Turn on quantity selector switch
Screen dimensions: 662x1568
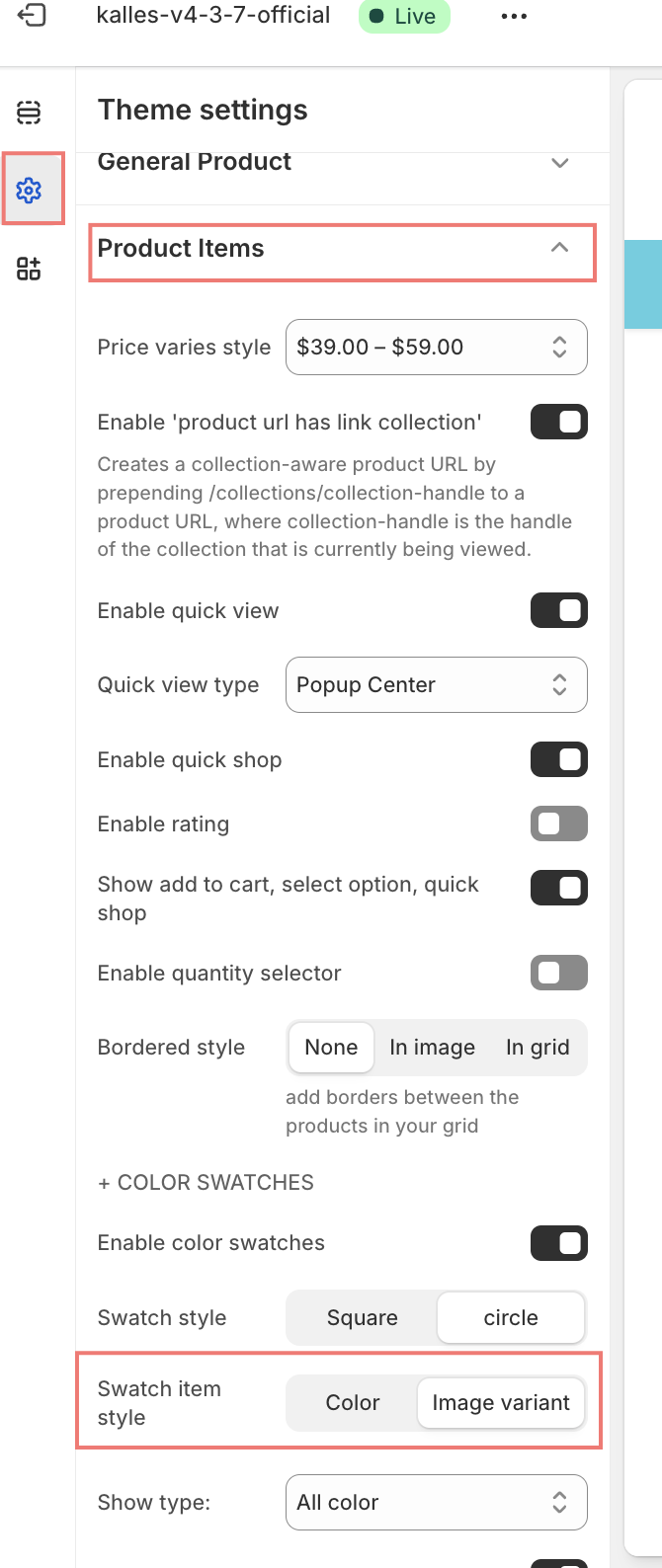point(559,974)
